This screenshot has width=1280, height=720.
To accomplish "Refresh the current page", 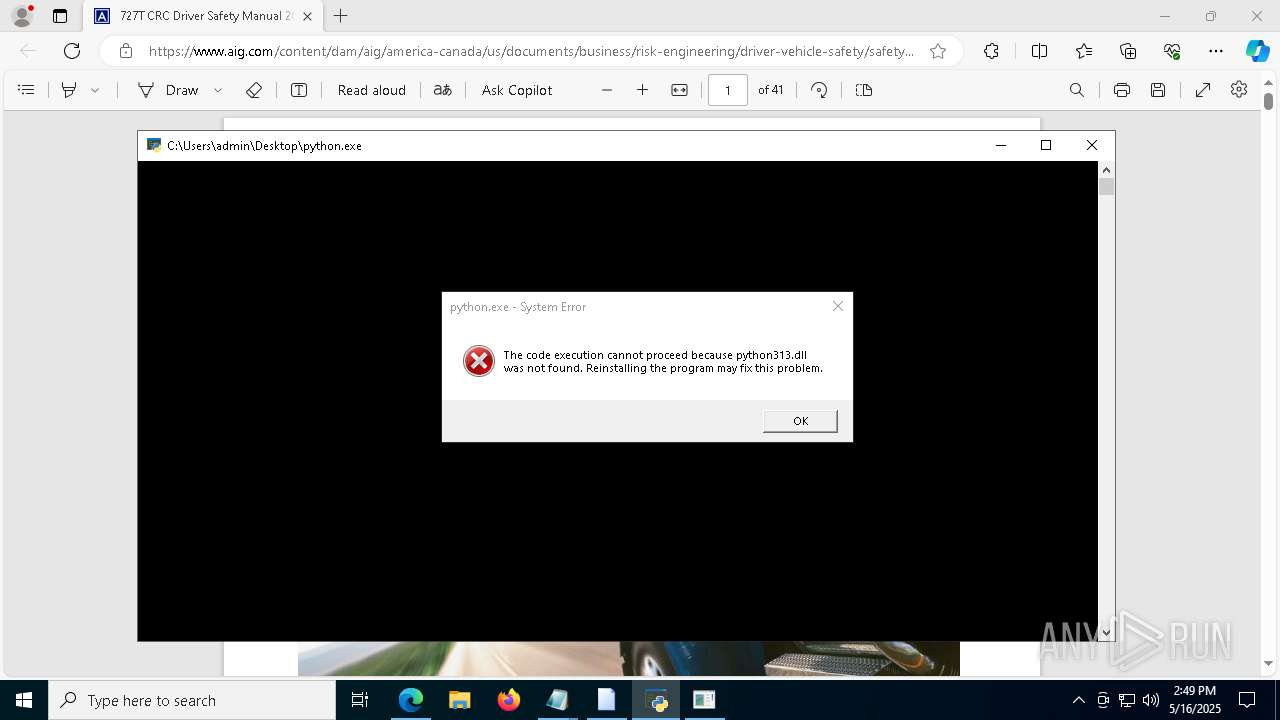I will 72,51.
